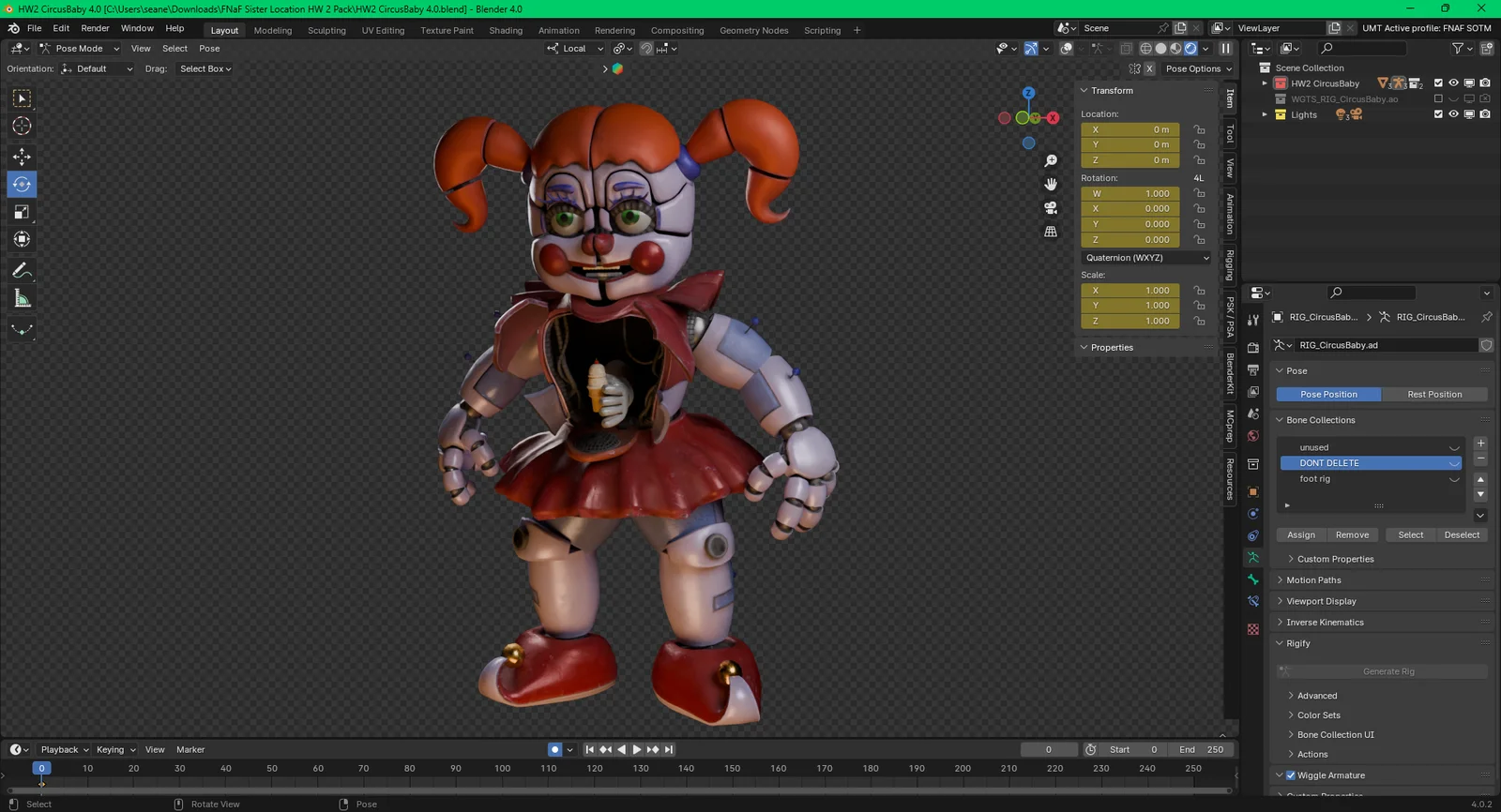This screenshot has height=812, width=1501.
Task: Open the Pose Options dropdown
Action: 1198,68
